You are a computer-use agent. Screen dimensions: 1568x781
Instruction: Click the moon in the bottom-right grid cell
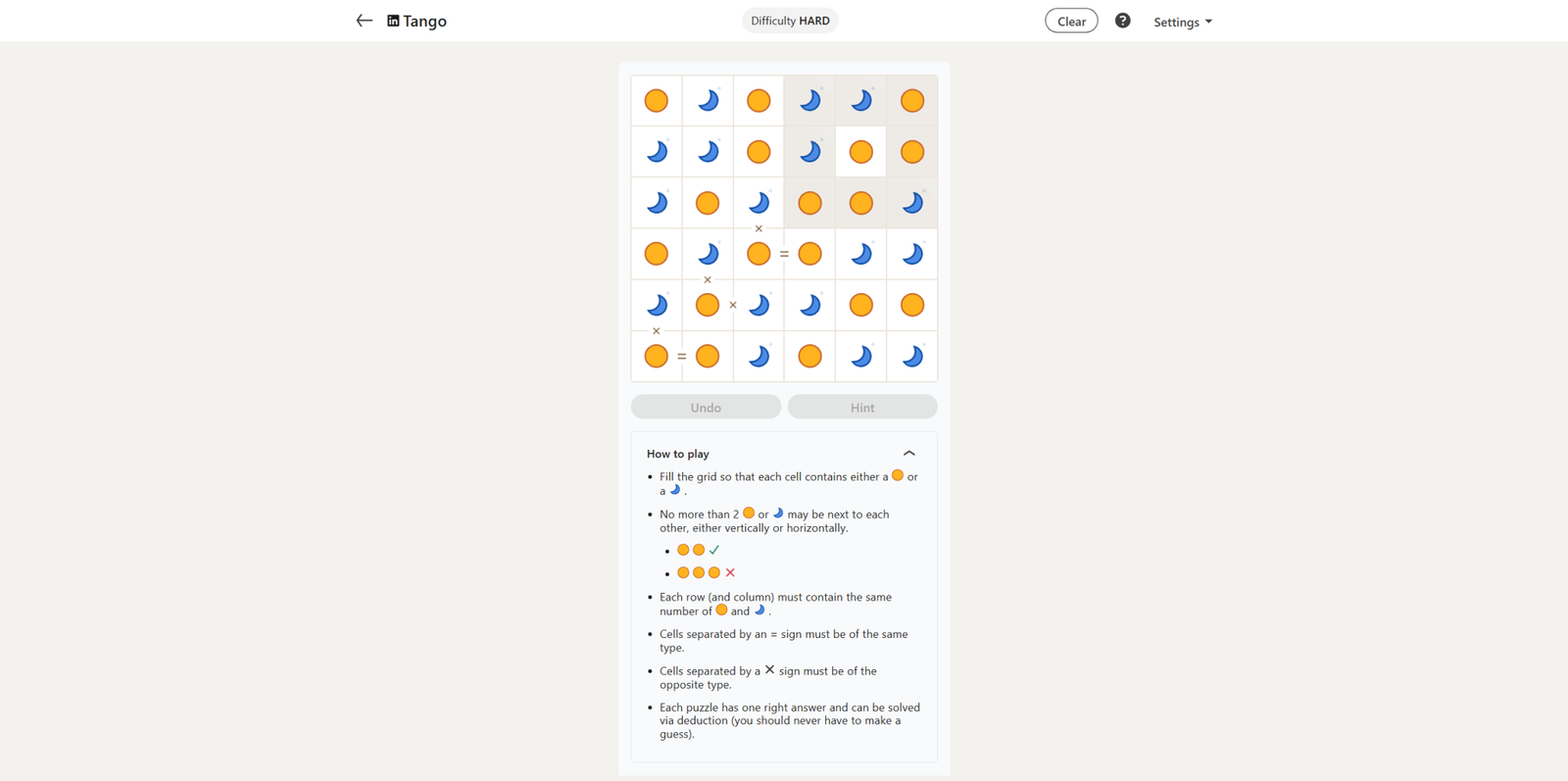tap(912, 357)
